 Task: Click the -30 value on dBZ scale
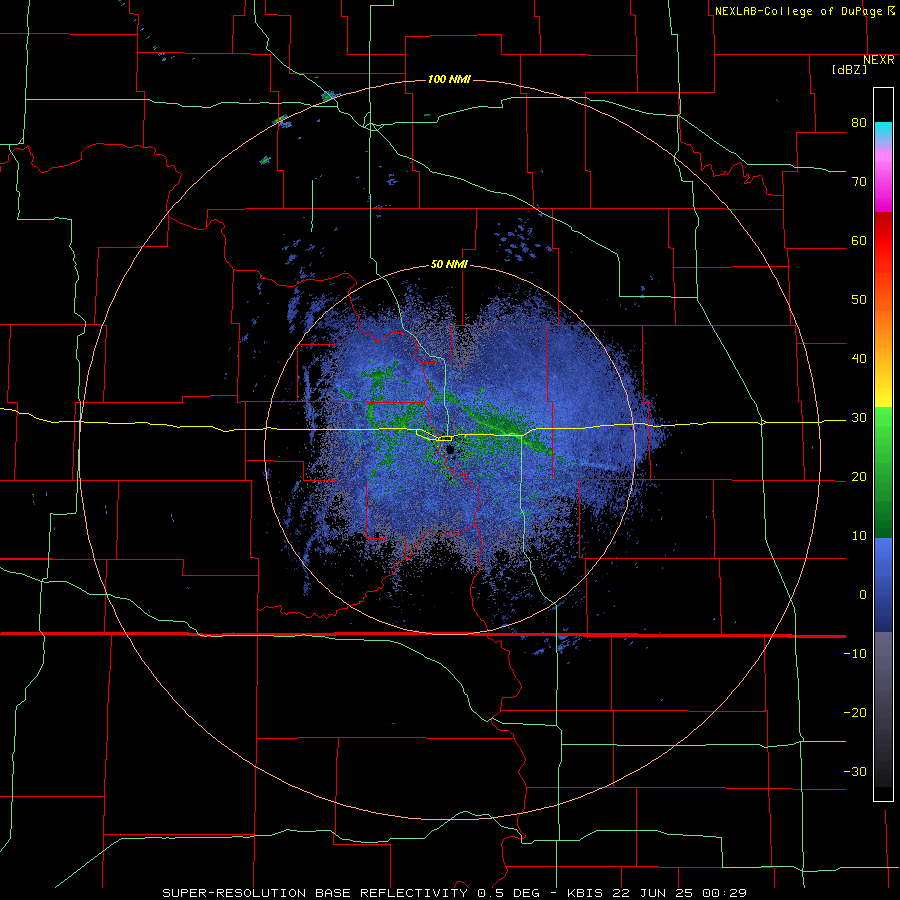tap(855, 771)
